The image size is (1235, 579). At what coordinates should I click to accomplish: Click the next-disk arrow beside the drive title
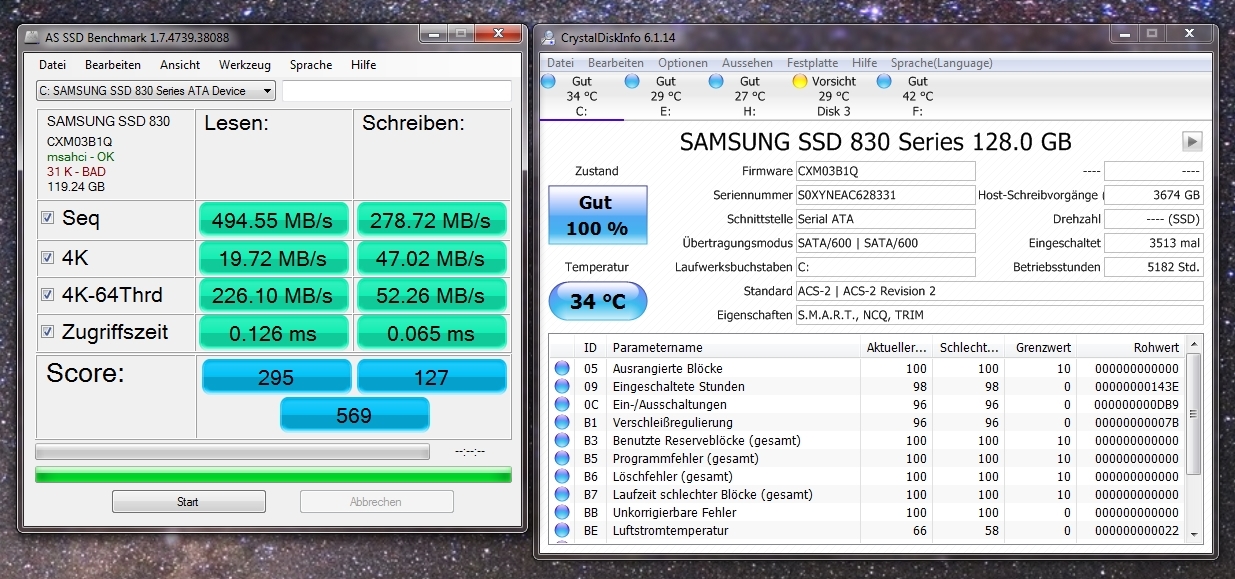[x=1192, y=141]
